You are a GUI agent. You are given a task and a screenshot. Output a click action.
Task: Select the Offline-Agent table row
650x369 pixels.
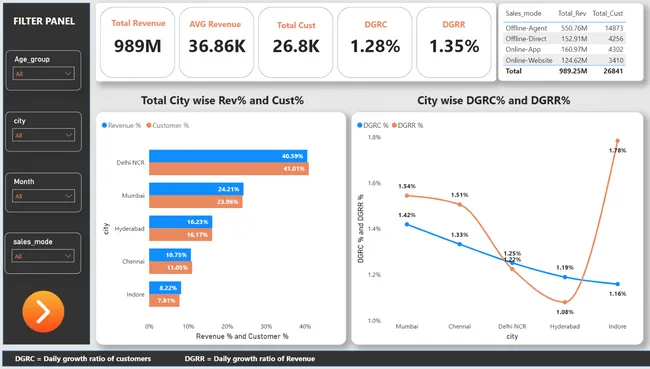click(x=565, y=28)
